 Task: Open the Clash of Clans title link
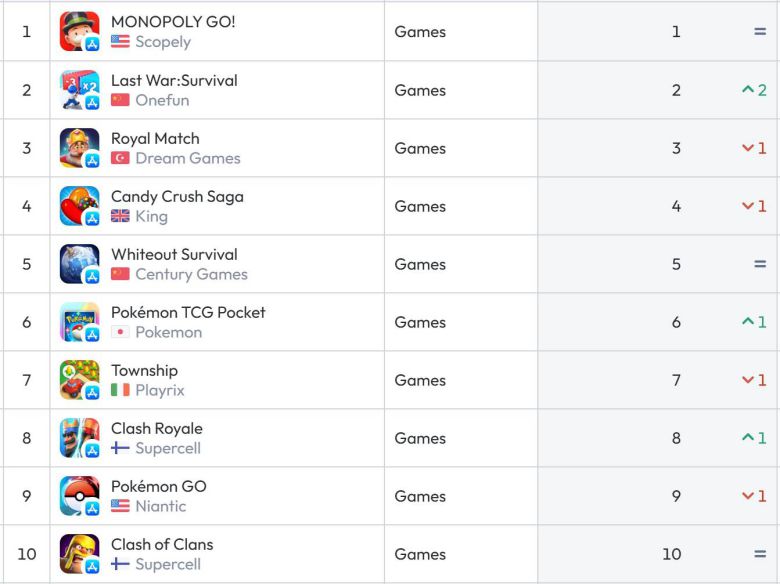[x=162, y=544]
